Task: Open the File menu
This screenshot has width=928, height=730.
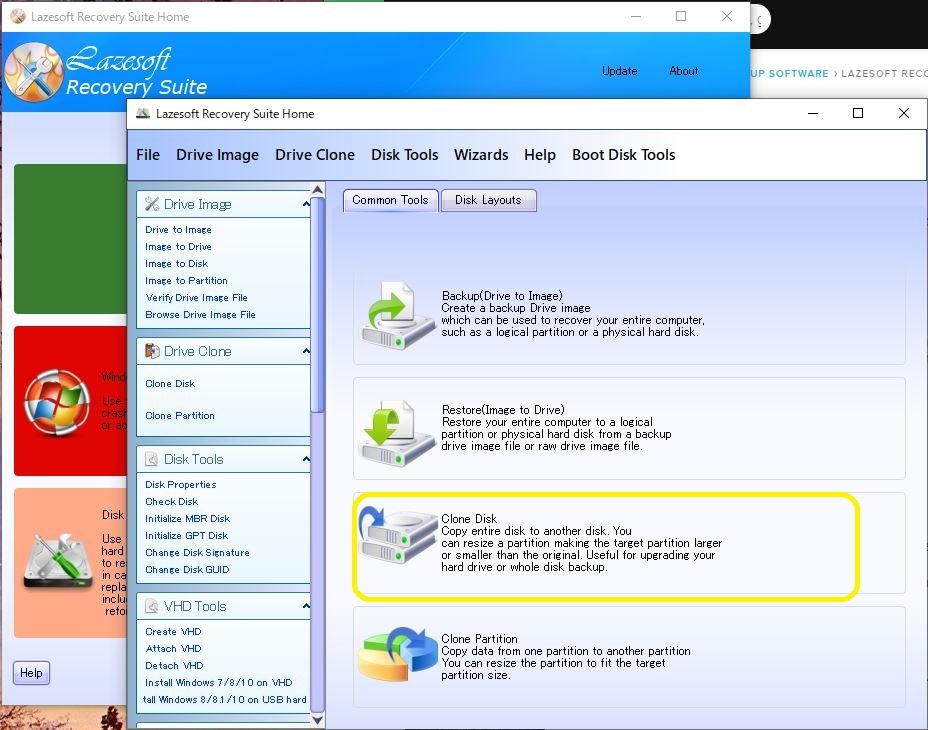Action: (x=148, y=155)
